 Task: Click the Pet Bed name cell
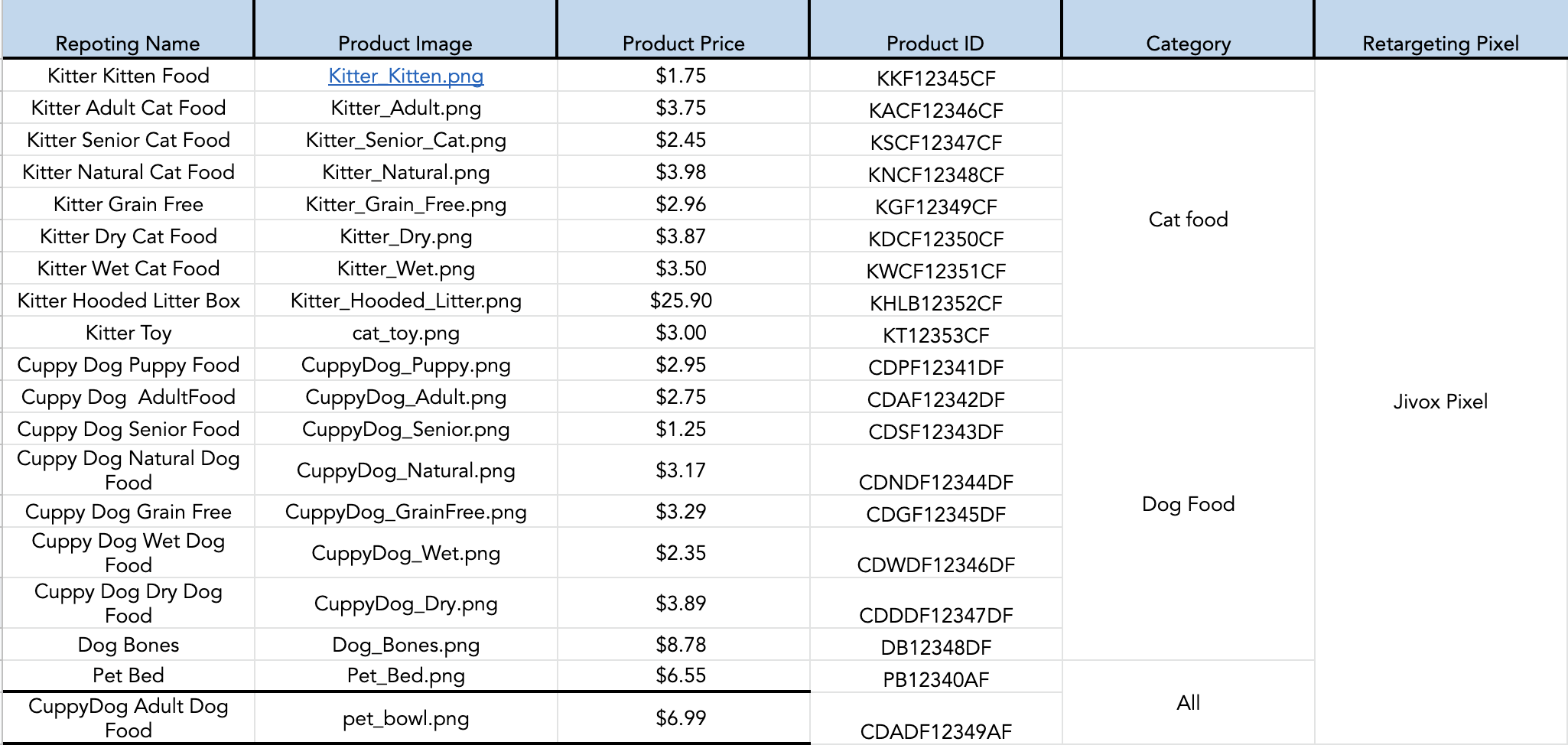tap(128, 675)
